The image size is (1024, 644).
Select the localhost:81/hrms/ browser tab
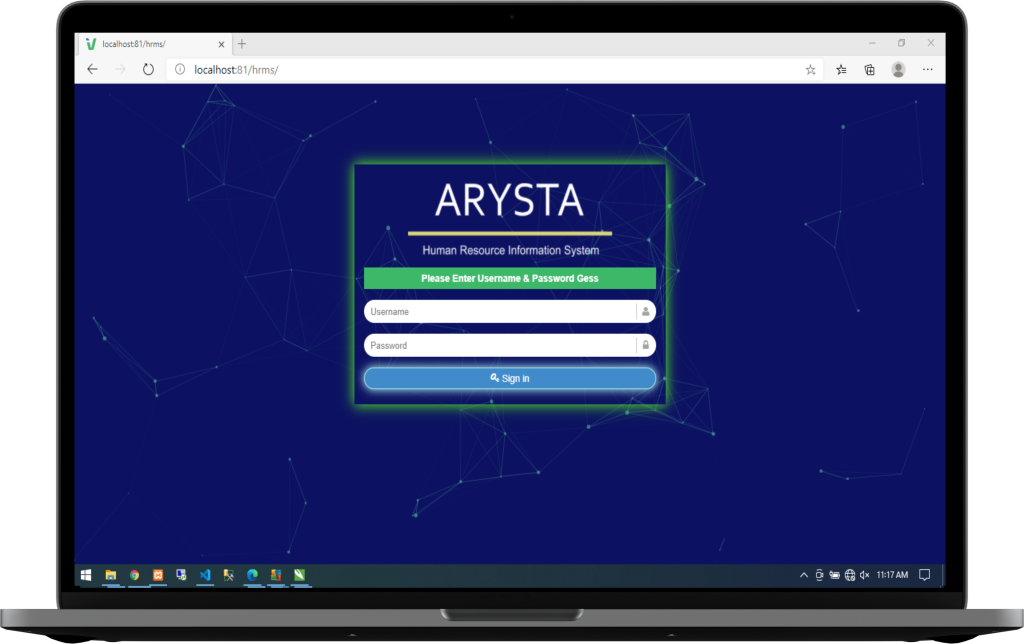pyautogui.click(x=153, y=44)
